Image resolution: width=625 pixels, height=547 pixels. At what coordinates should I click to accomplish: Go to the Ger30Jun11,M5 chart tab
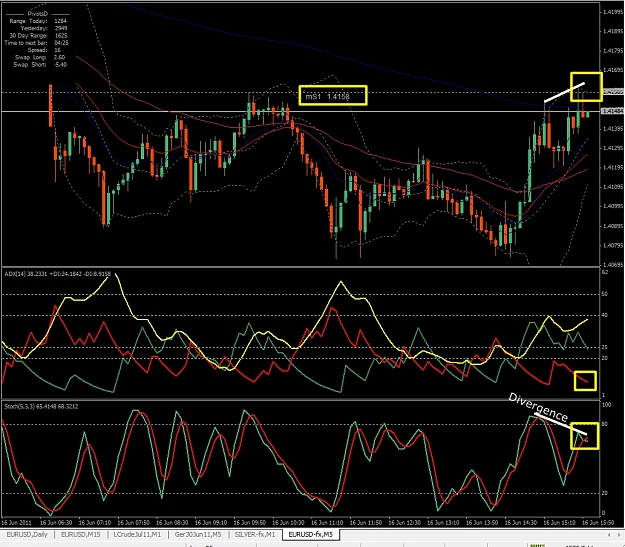click(x=198, y=535)
